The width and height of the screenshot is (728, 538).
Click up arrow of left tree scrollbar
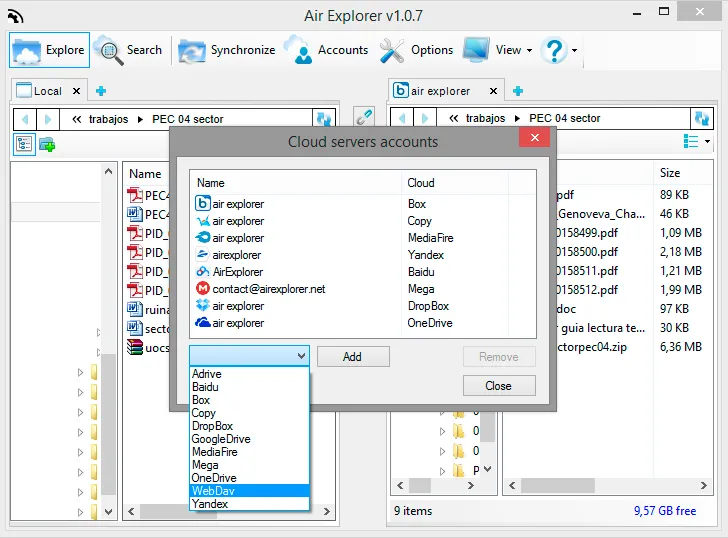tap(108, 171)
